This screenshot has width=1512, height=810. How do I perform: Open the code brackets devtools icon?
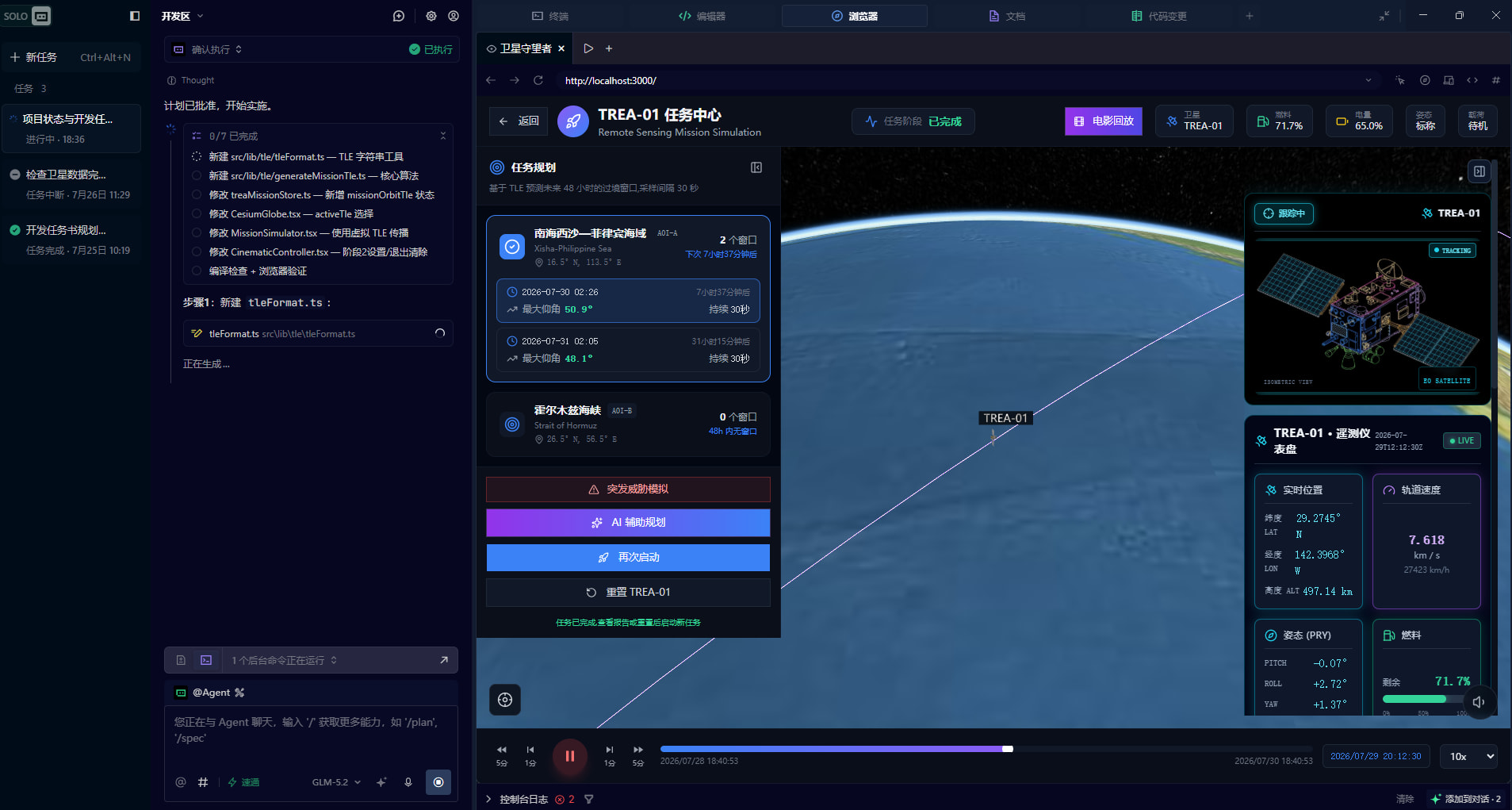pyautogui.click(x=1472, y=80)
